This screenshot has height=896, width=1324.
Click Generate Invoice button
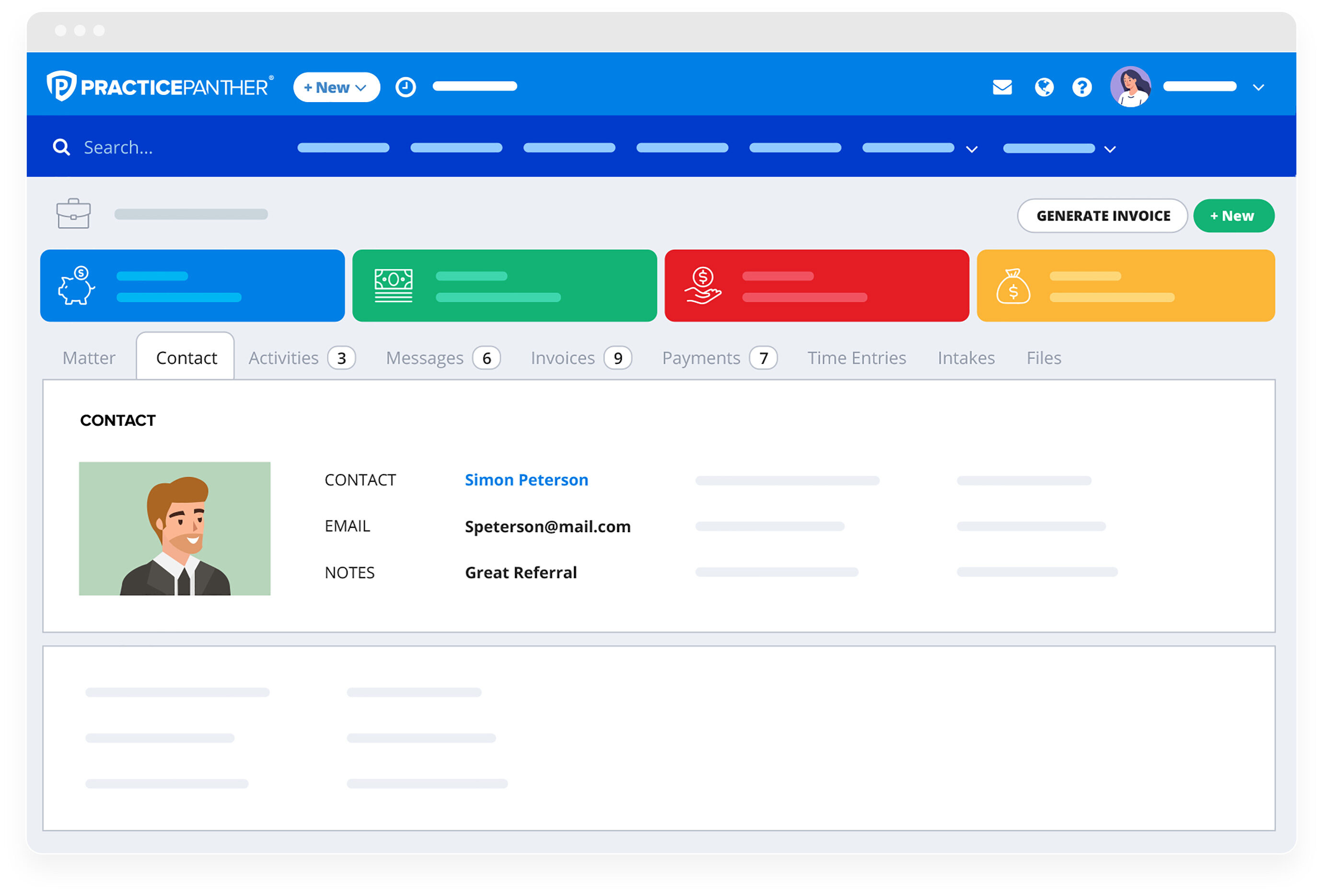(1101, 215)
